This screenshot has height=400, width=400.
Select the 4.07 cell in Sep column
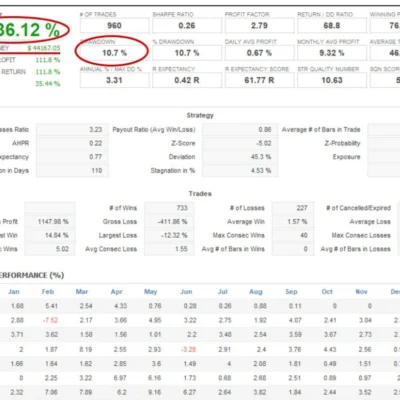[x=295, y=320]
